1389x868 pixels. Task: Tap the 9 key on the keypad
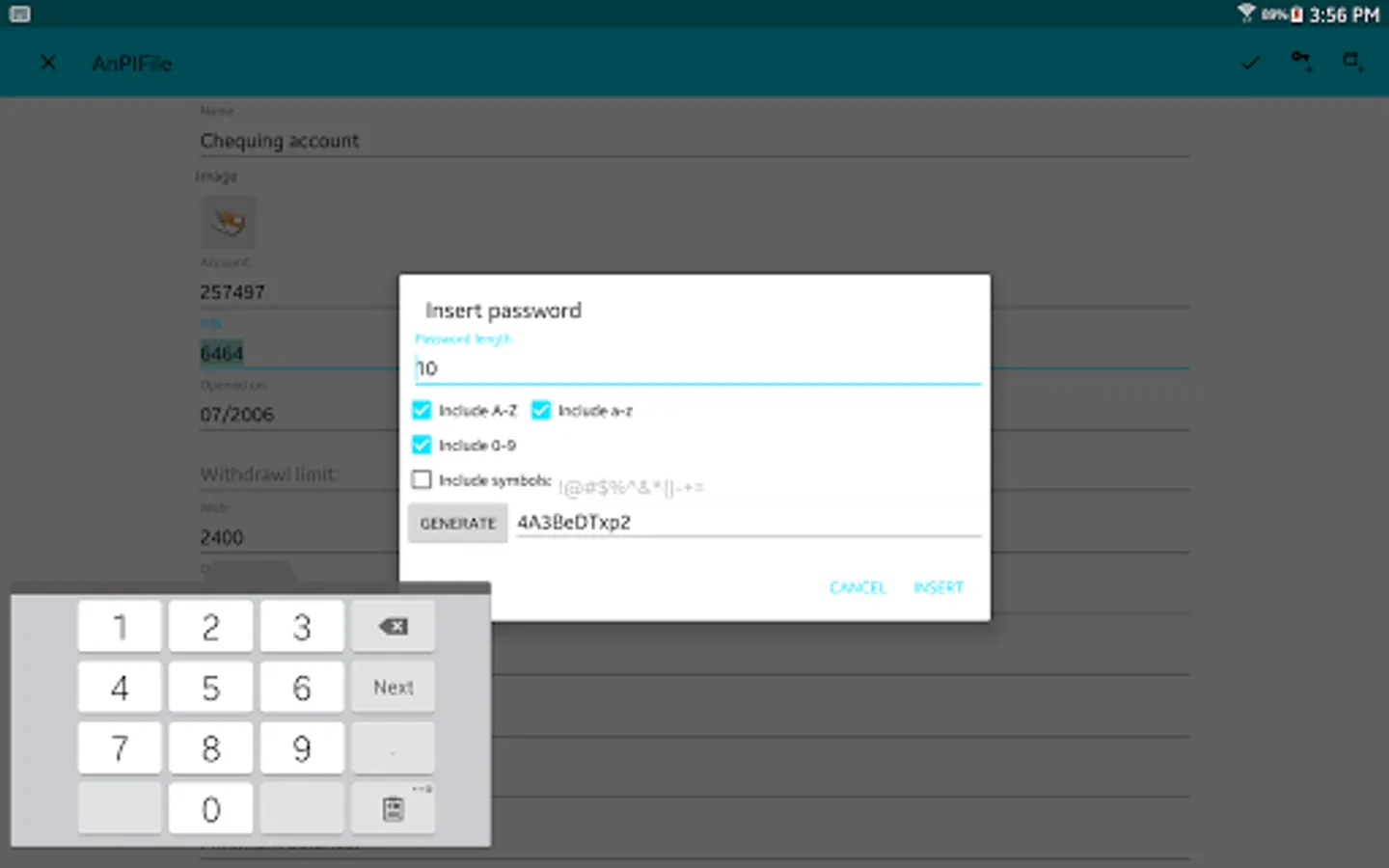click(302, 747)
